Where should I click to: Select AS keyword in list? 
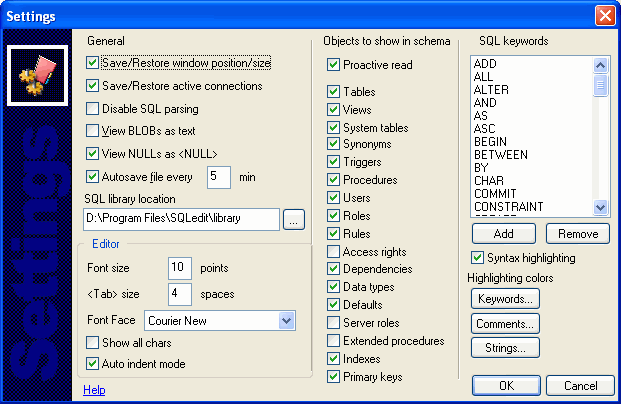pos(481,116)
